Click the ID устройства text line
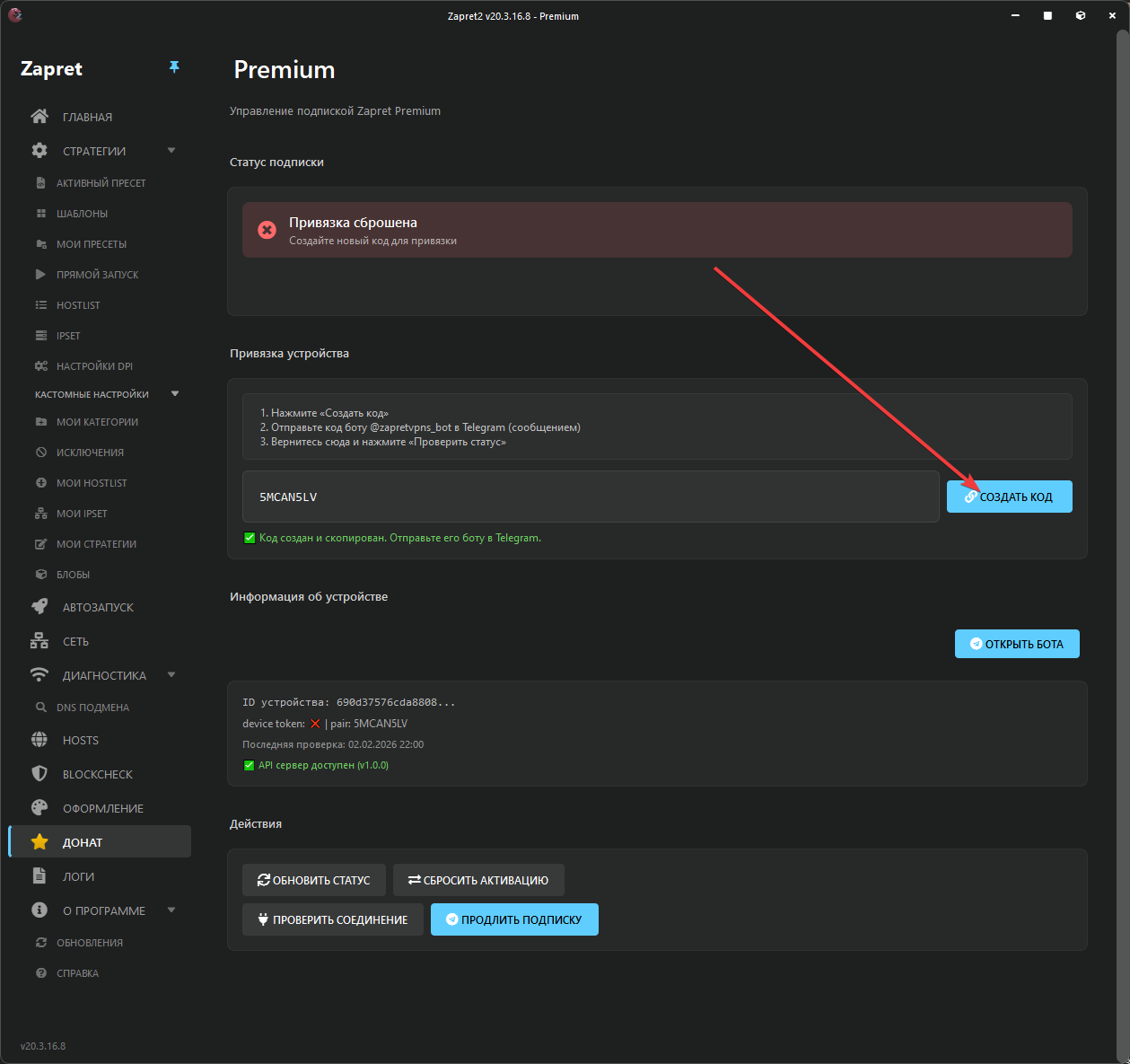Screen dimensions: 1130x1064 click(349, 702)
